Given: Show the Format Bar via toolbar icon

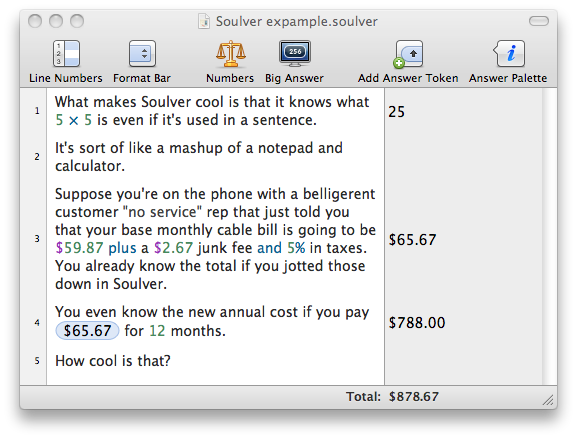Looking at the screenshot, I should pos(142,54).
